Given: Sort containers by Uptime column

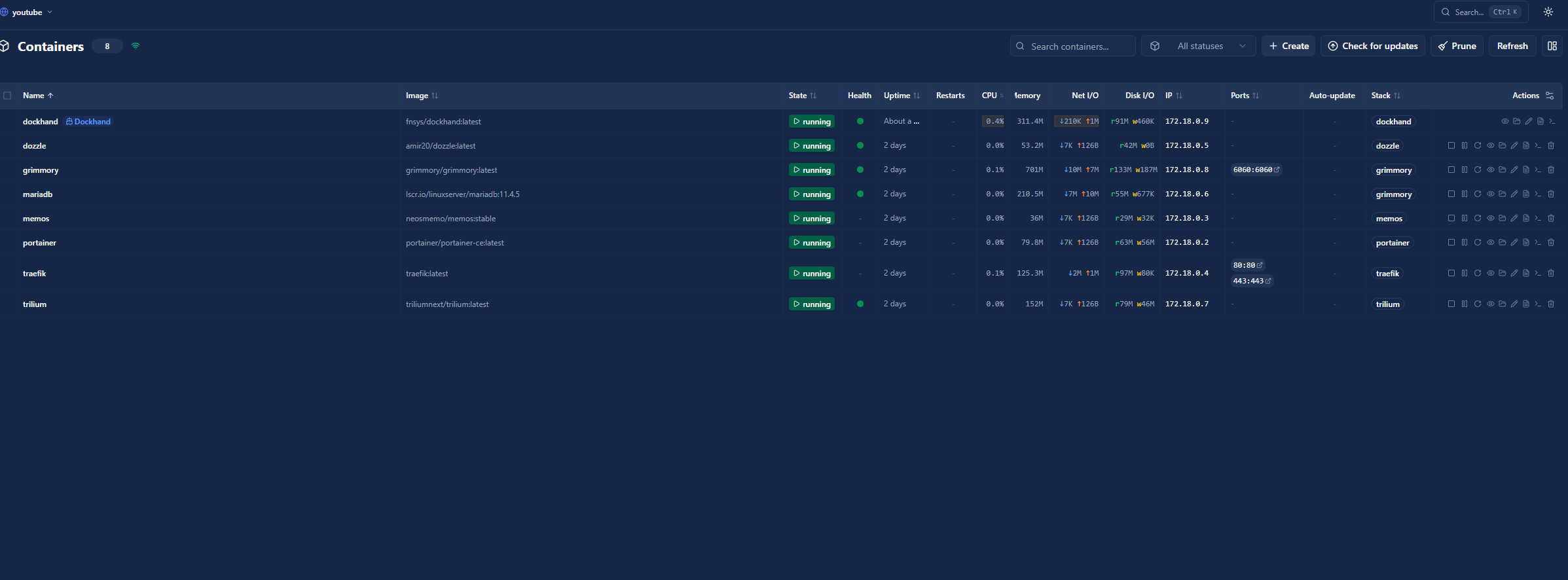Looking at the screenshot, I should 902,96.
